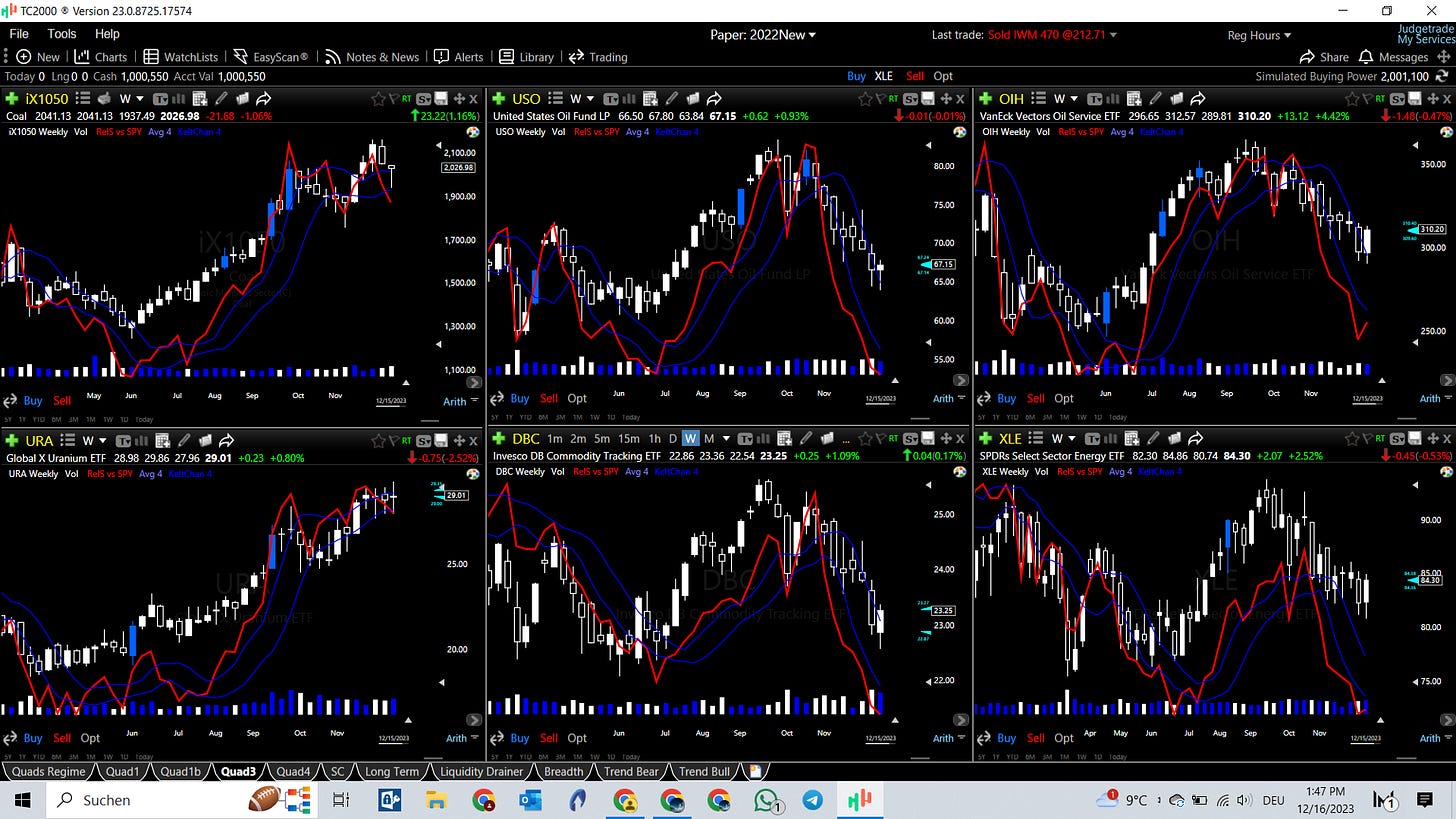Select the 15m timeframe in DBC chart
1456x819 pixels.
(629, 439)
